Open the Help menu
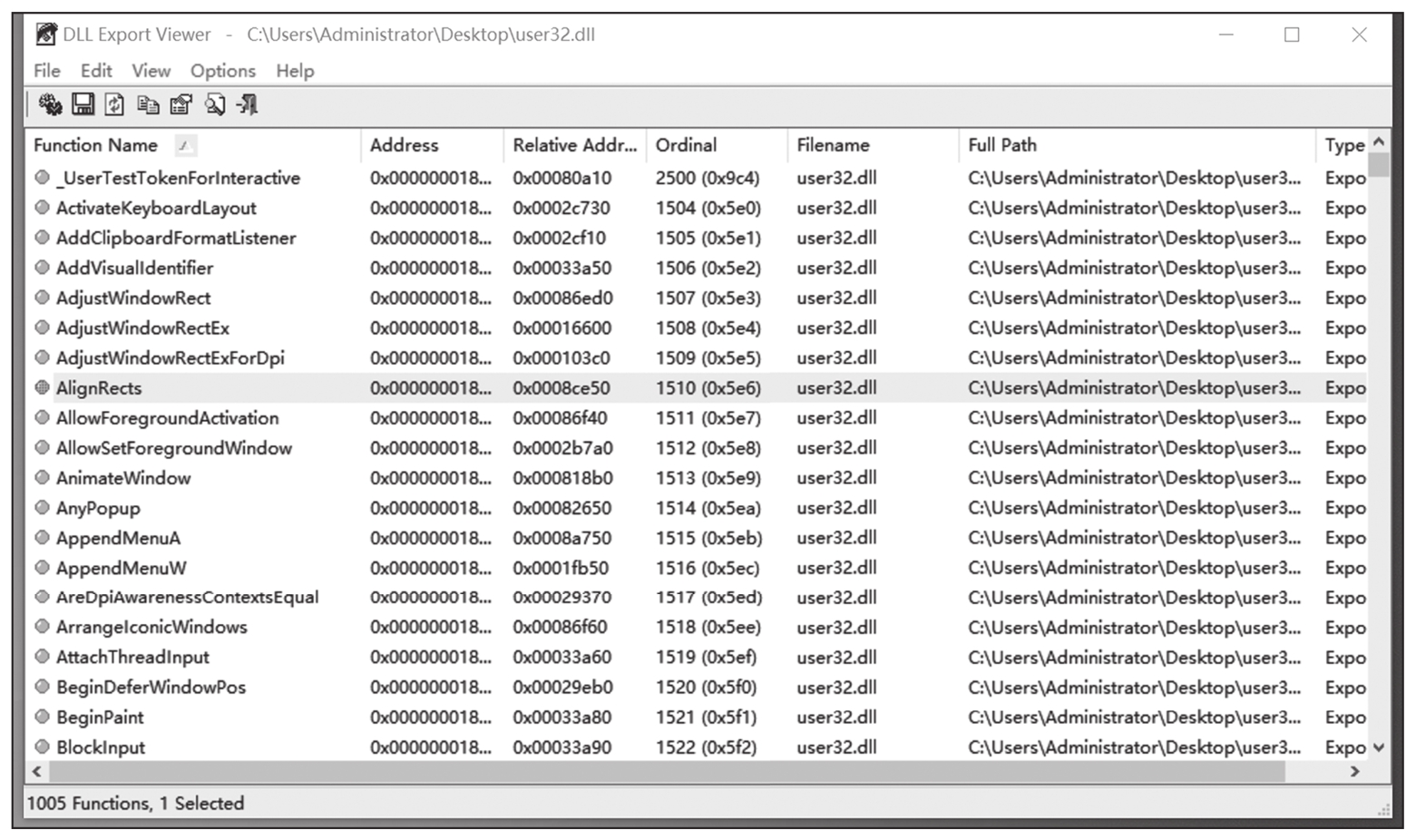Image resolution: width=1416 pixels, height=840 pixels. 296,71
